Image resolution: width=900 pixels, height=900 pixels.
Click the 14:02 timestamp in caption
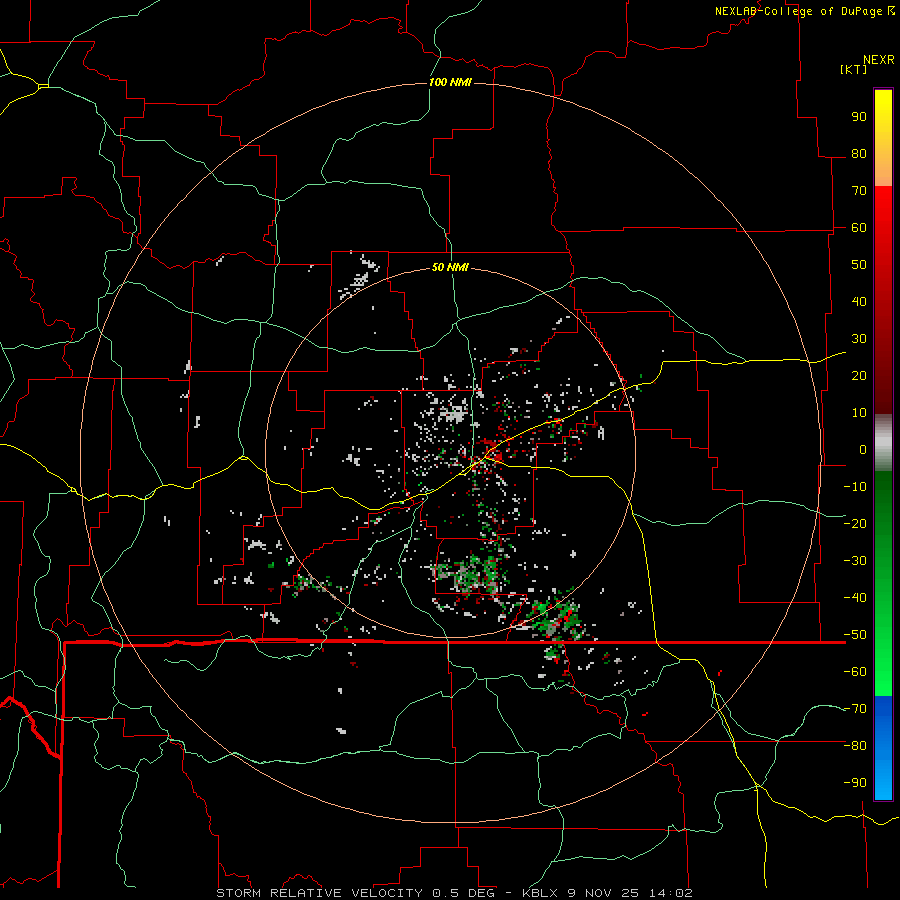click(x=670, y=893)
